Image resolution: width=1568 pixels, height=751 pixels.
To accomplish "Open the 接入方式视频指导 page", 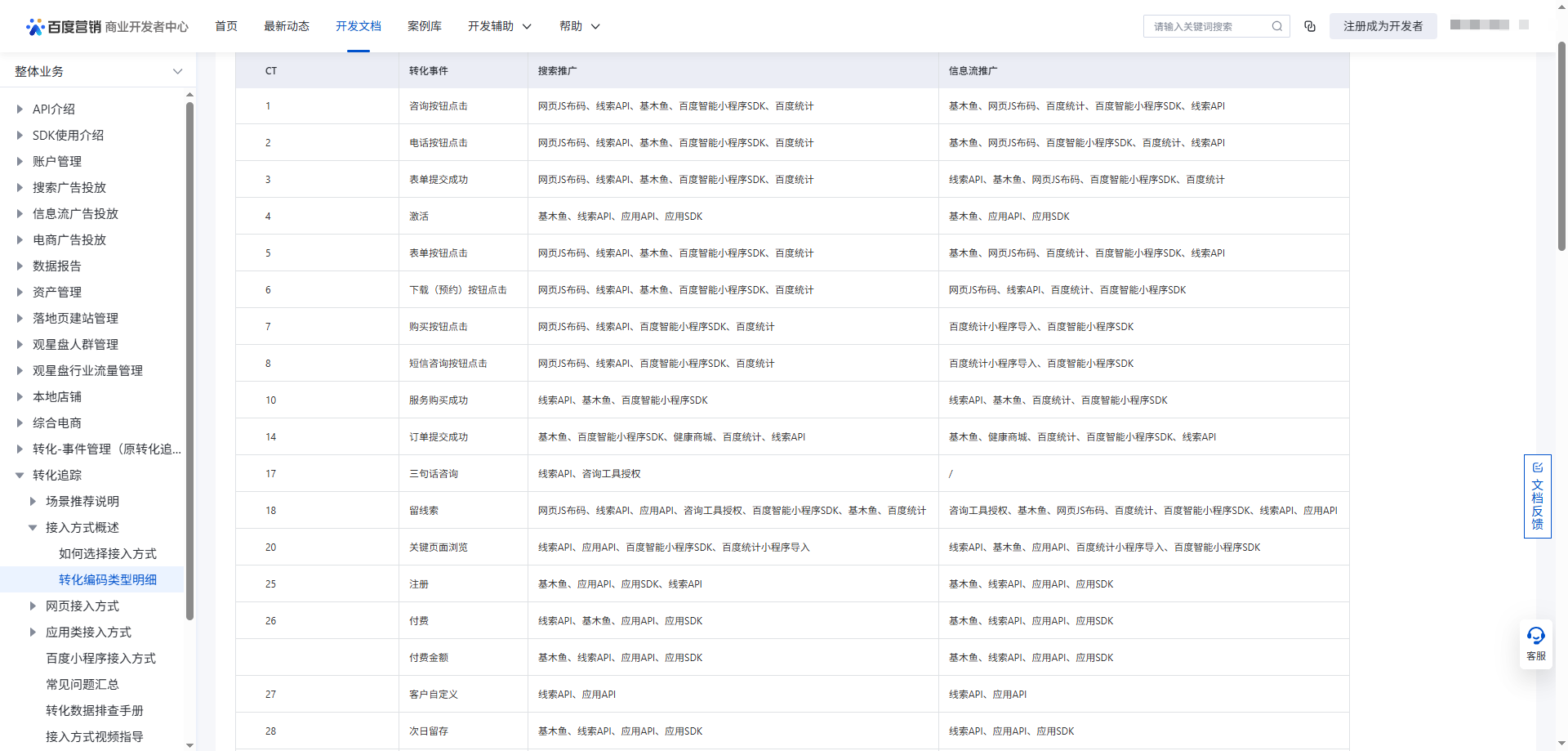I will point(95,736).
